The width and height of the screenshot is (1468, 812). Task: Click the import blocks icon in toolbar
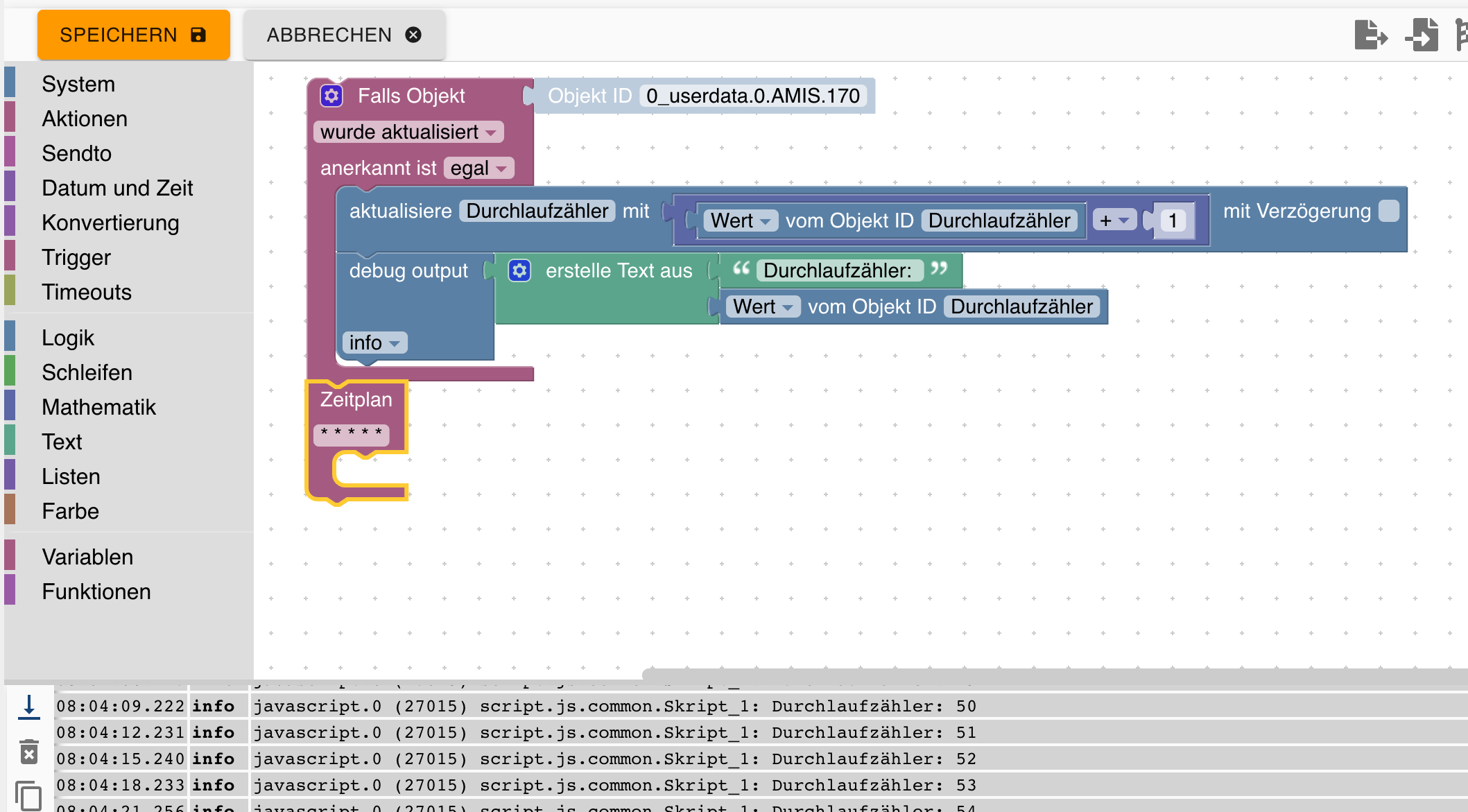click(x=1422, y=35)
